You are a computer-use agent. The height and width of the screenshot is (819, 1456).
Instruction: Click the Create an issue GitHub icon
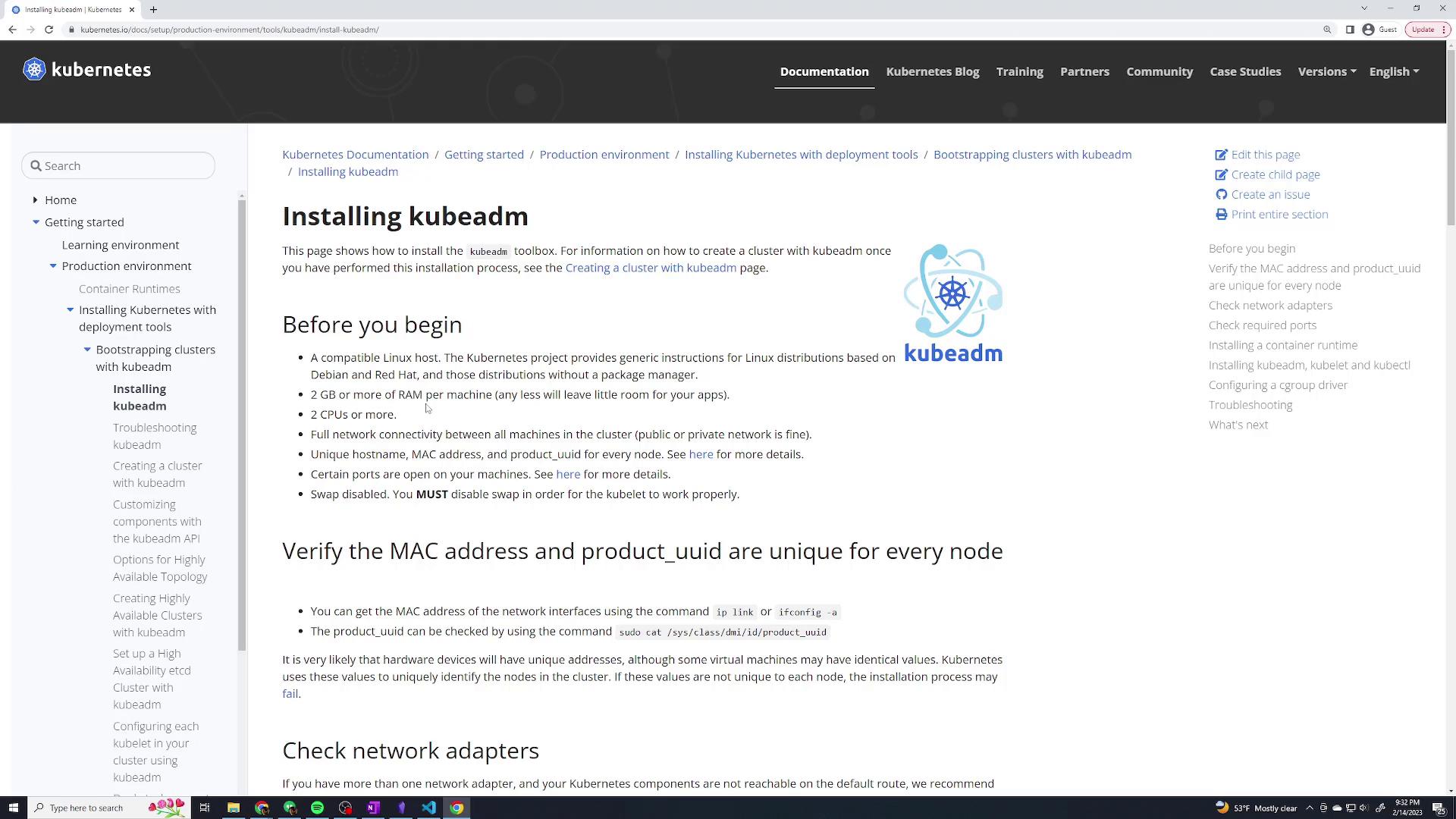point(1221,195)
